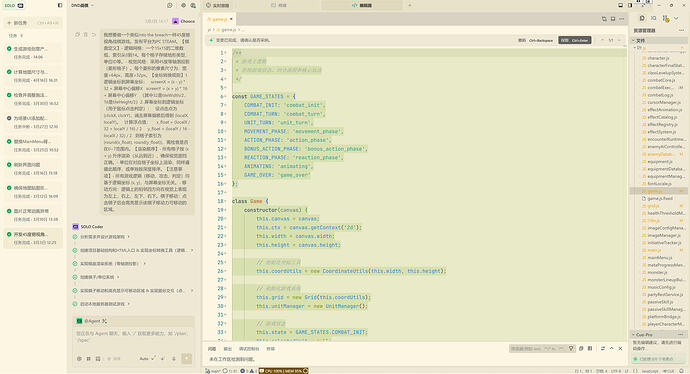
Task: Expand first SOLO Coder step chevron
Action: pos(128,237)
